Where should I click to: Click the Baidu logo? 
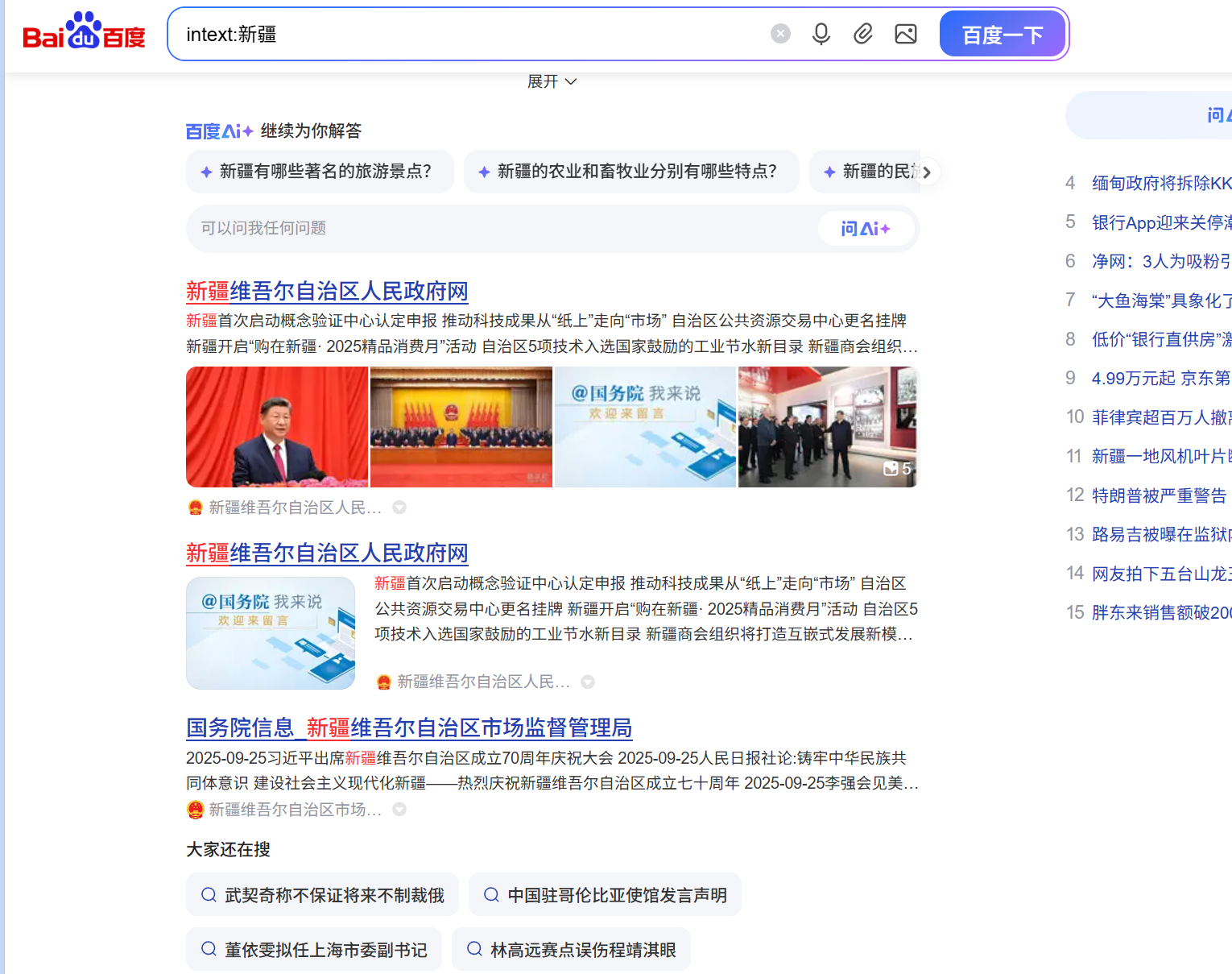click(x=84, y=32)
